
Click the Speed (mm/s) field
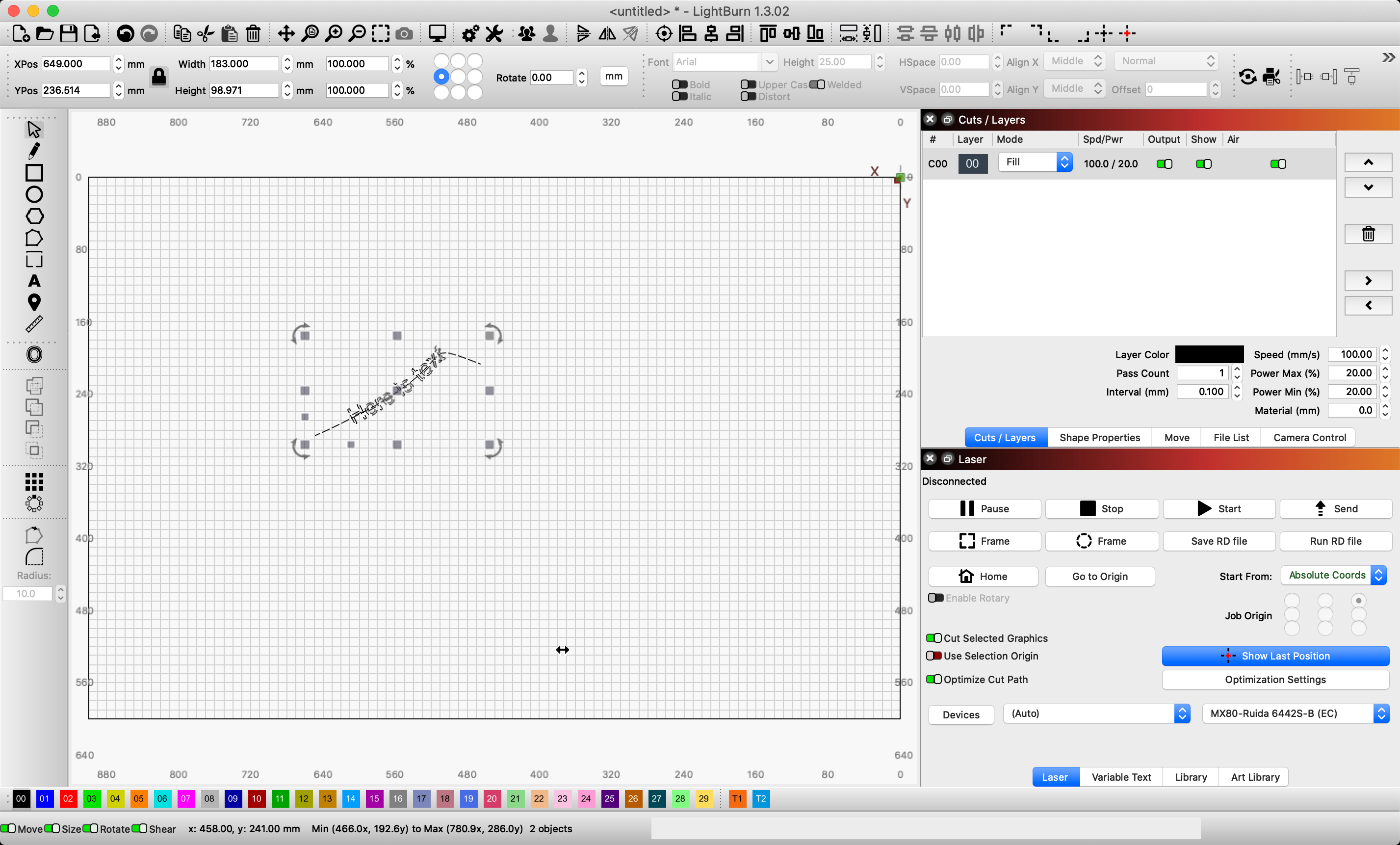coord(1353,355)
